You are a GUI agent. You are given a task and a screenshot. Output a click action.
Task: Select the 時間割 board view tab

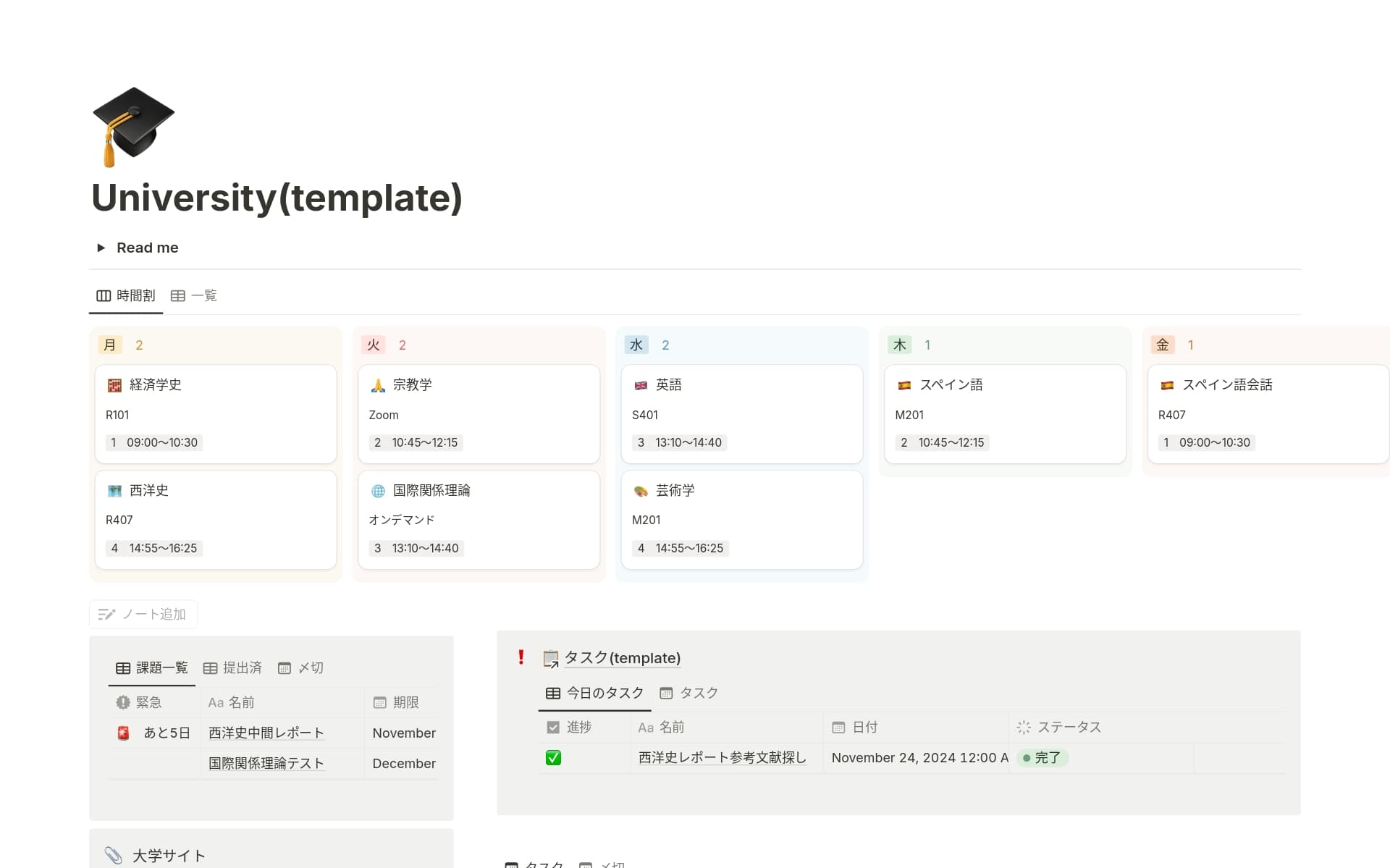coord(126,295)
